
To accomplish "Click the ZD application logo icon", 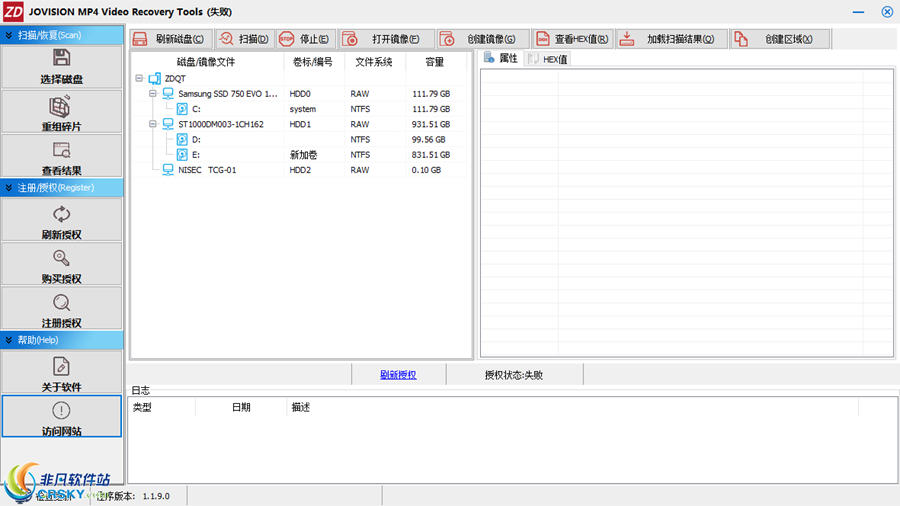I will 13,11.
